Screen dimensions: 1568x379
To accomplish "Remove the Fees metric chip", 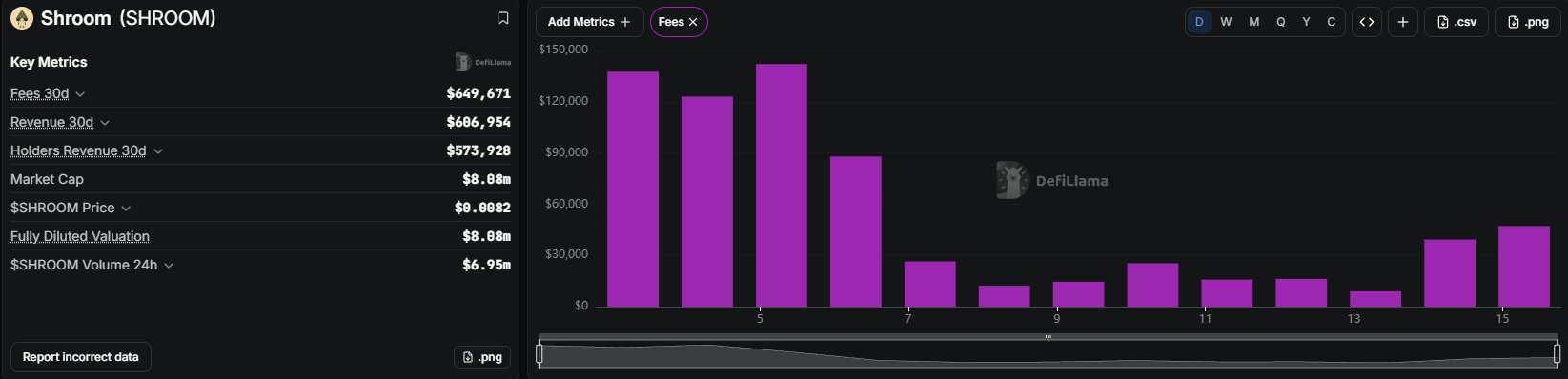I will click(693, 22).
